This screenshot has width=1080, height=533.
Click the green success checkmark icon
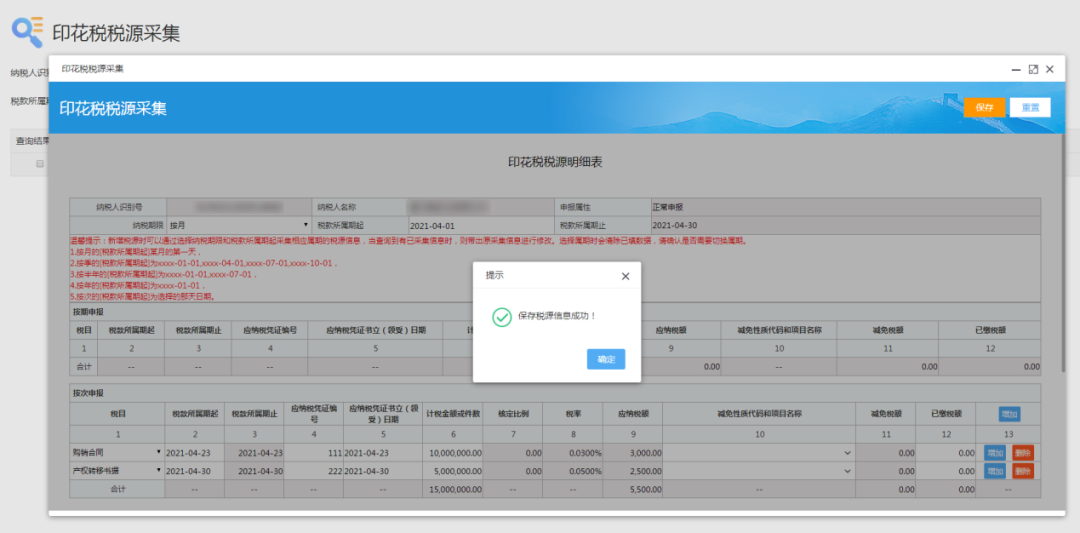[x=502, y=316]
